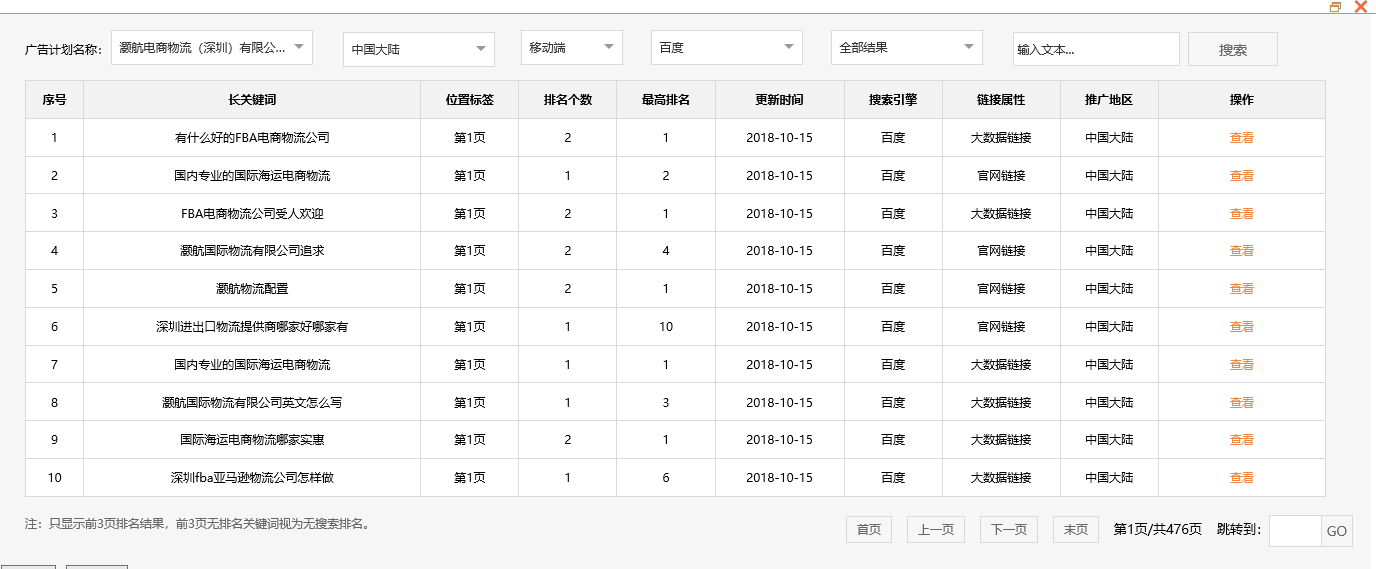Click the 搜索引擎 column header

(893, 100)
